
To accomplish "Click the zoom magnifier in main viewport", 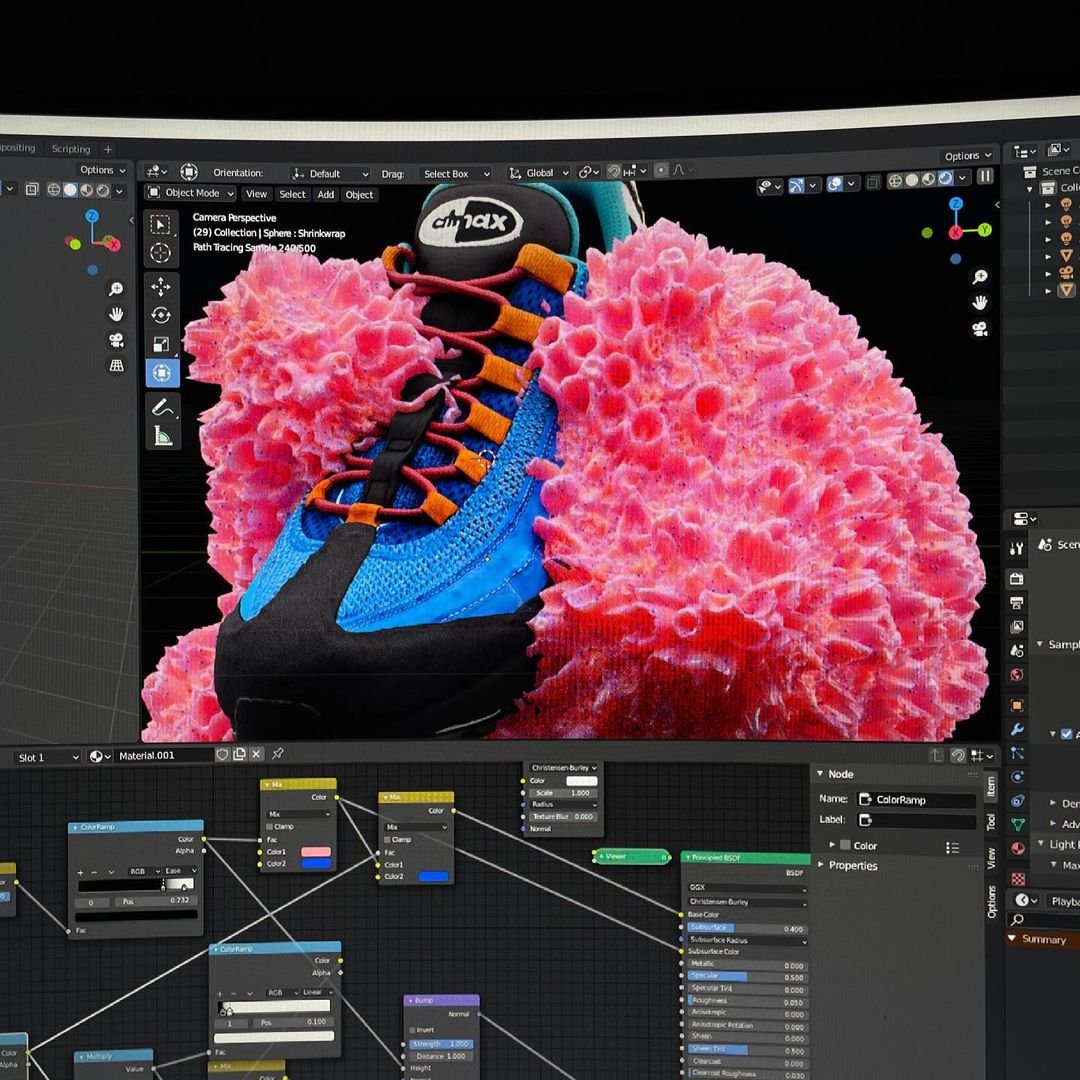I will point(979,277).
